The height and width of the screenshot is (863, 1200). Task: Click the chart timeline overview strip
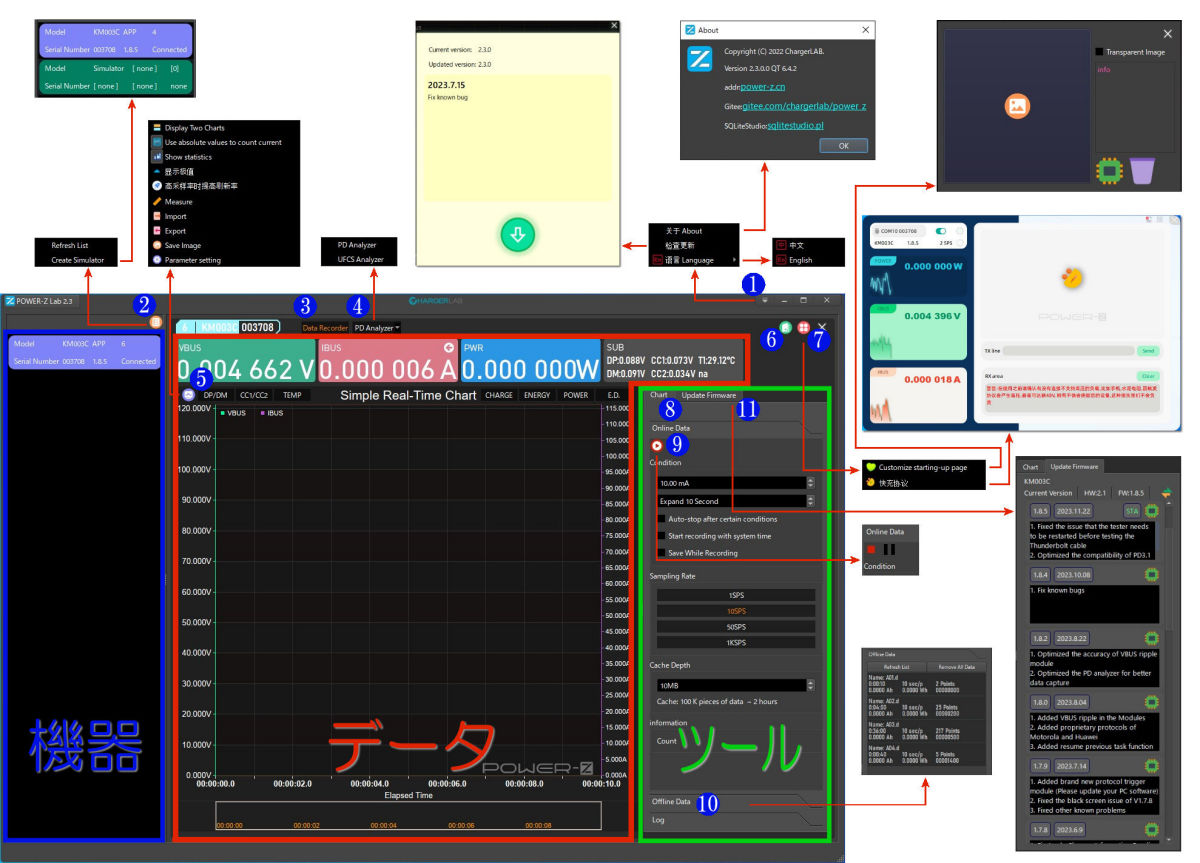[408, 815]
